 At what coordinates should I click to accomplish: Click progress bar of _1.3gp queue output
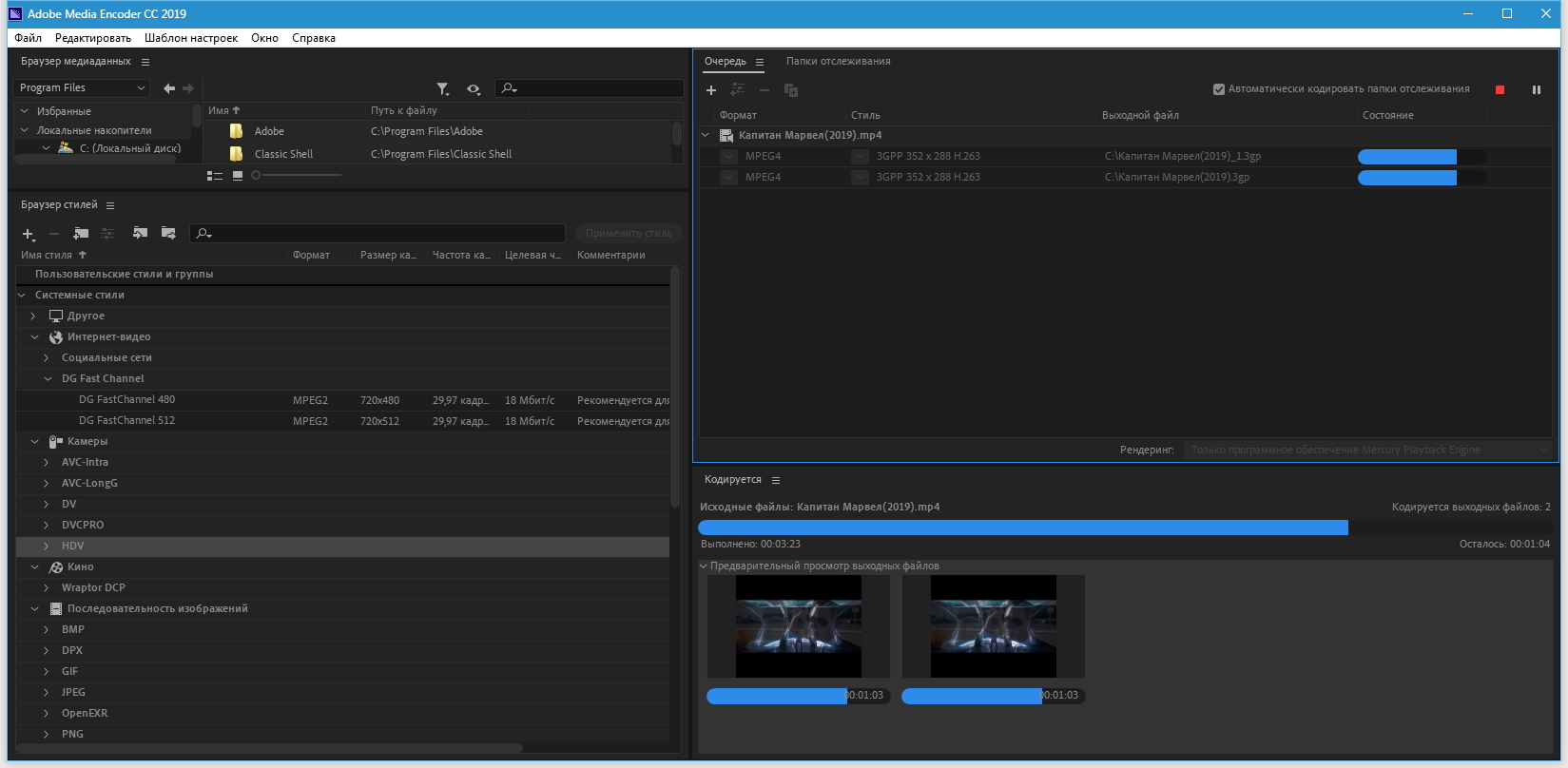pos(1422,157)
